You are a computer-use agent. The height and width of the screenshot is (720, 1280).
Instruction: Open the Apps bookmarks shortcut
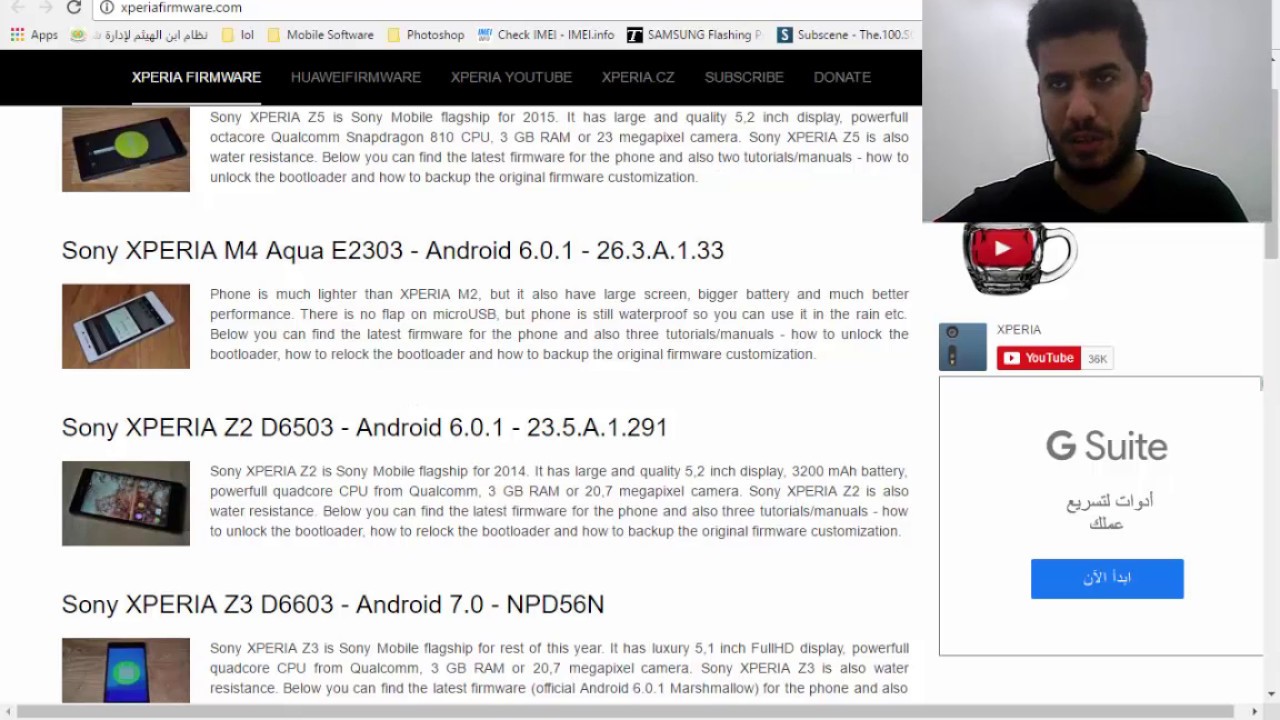tap(34, 35)
